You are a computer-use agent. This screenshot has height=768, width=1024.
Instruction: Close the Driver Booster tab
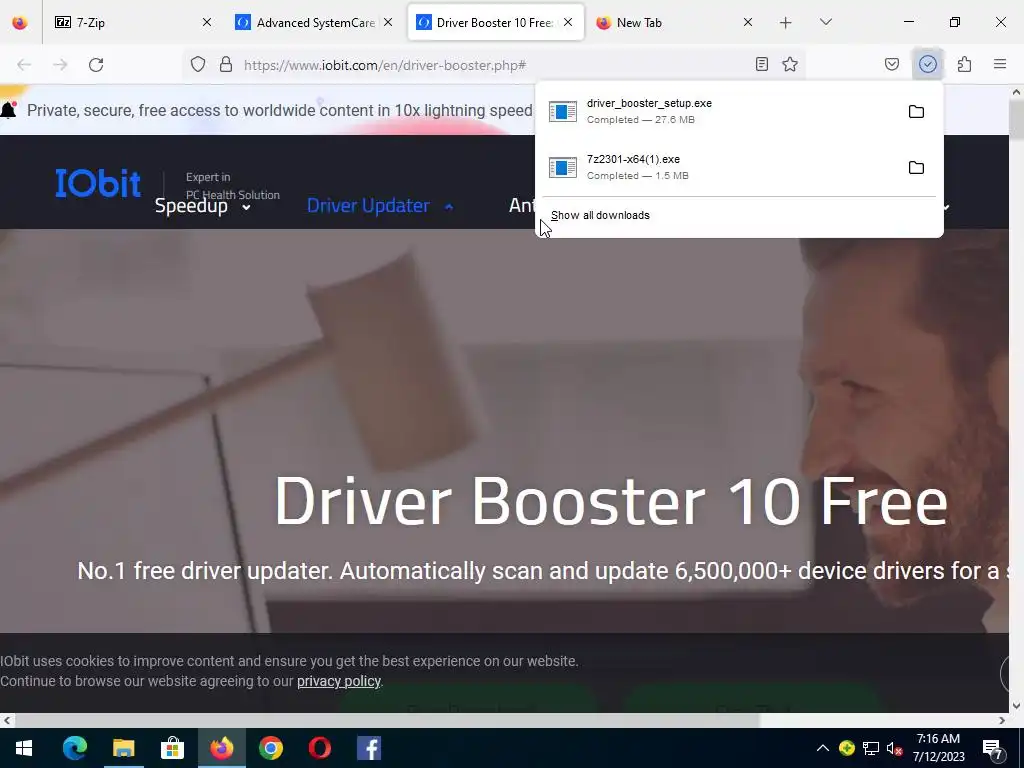[568, 22]
